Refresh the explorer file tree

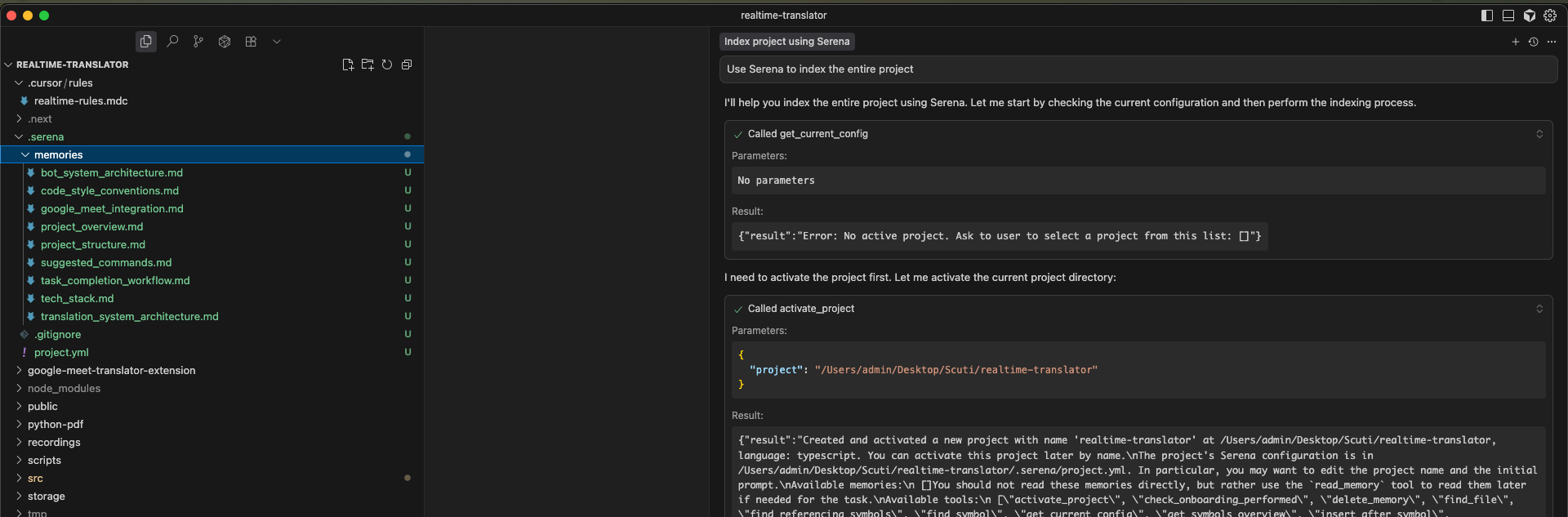(387, 65)
